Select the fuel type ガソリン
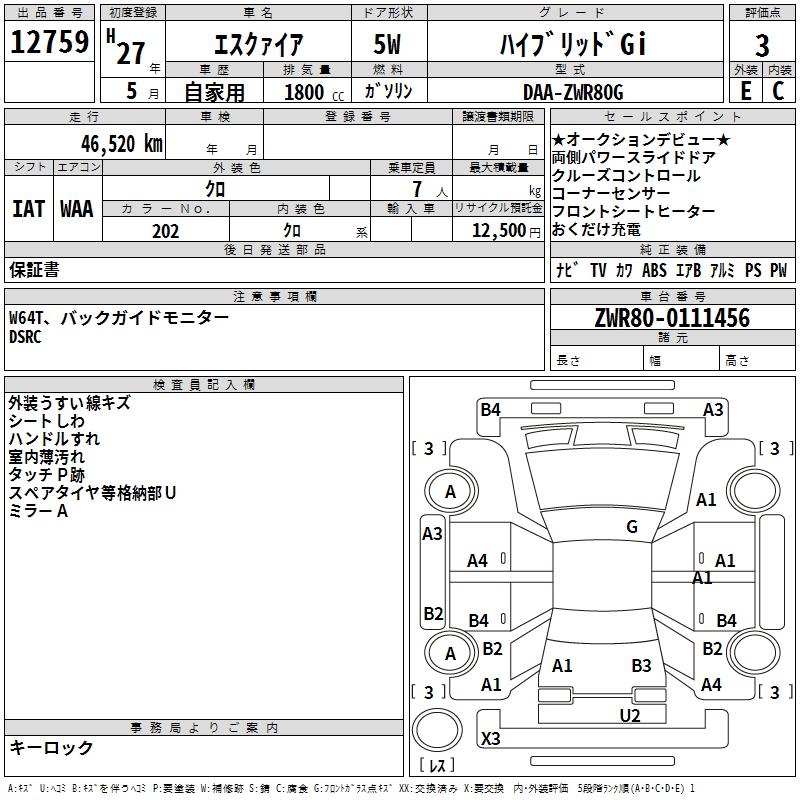Viewport: 800px width, 800px height. [388, 91]
